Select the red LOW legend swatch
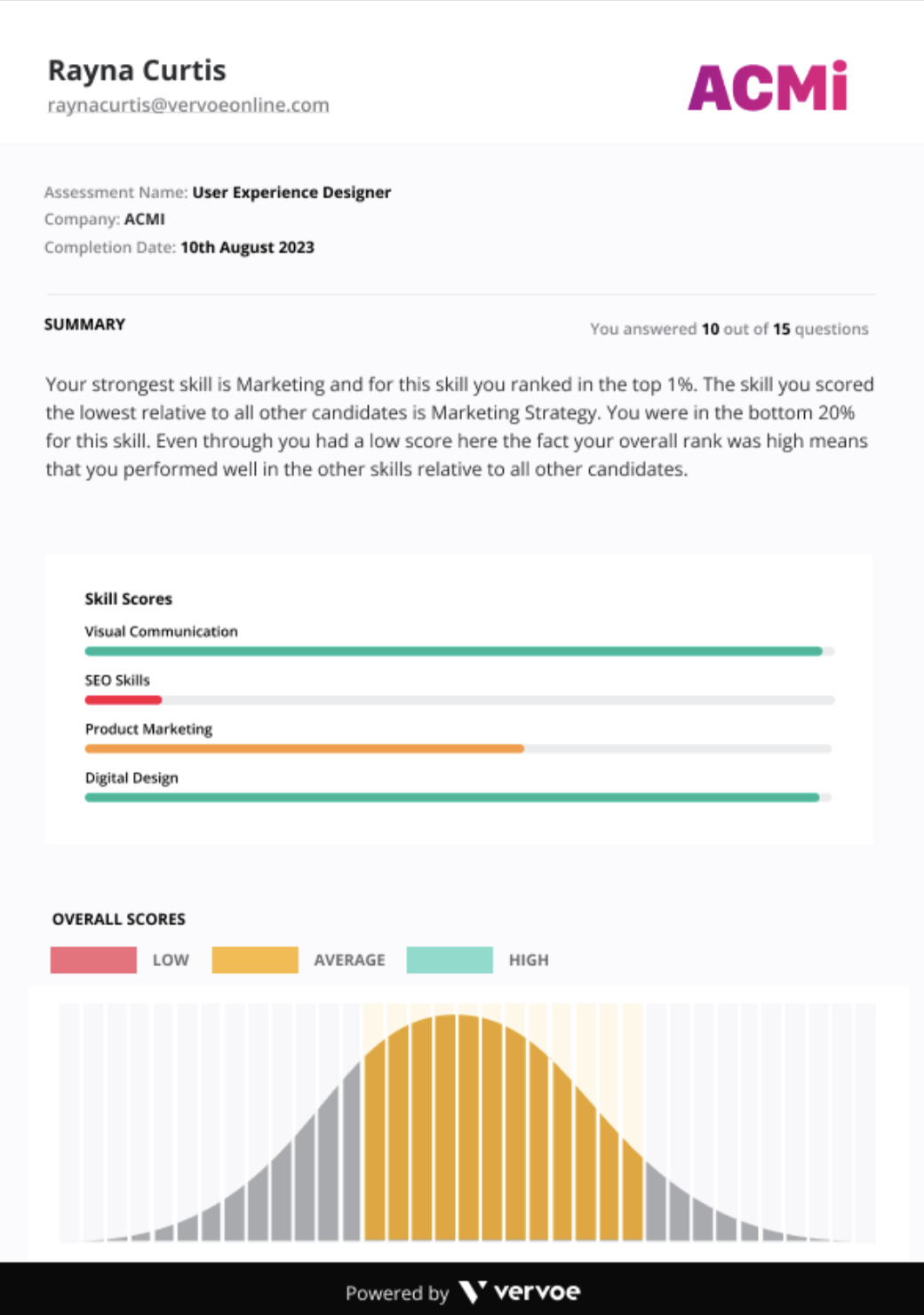 (x=93, y=960)
